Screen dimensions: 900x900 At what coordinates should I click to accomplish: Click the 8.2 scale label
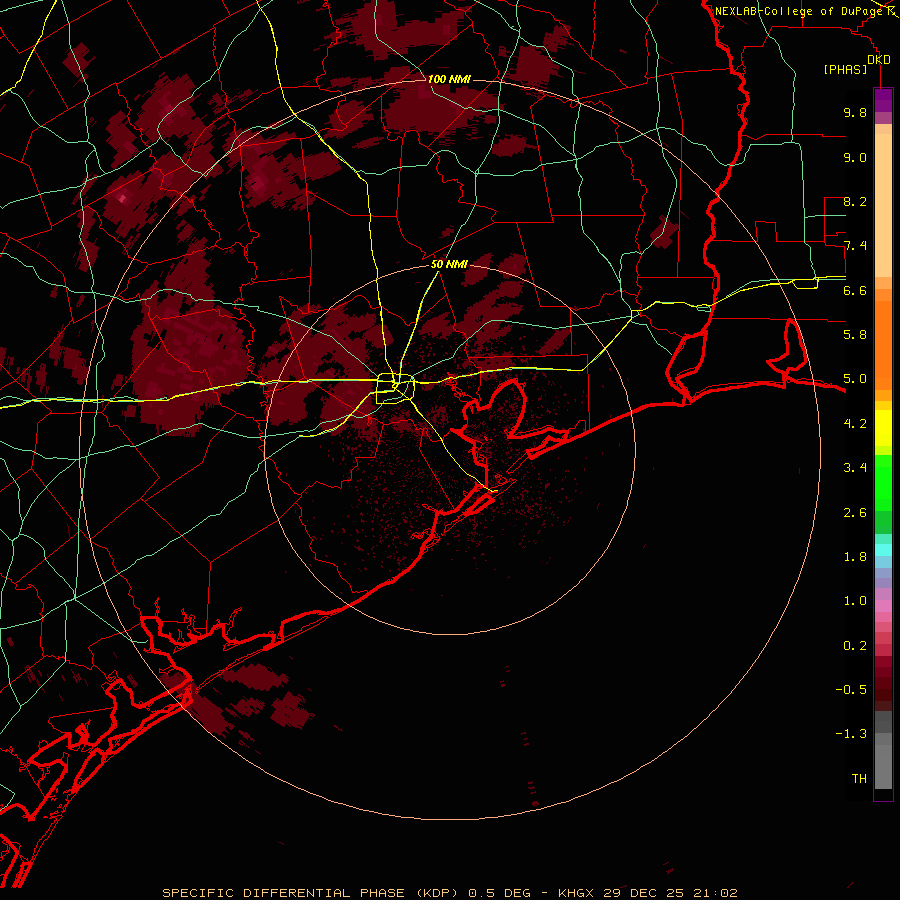click(855, 201)
